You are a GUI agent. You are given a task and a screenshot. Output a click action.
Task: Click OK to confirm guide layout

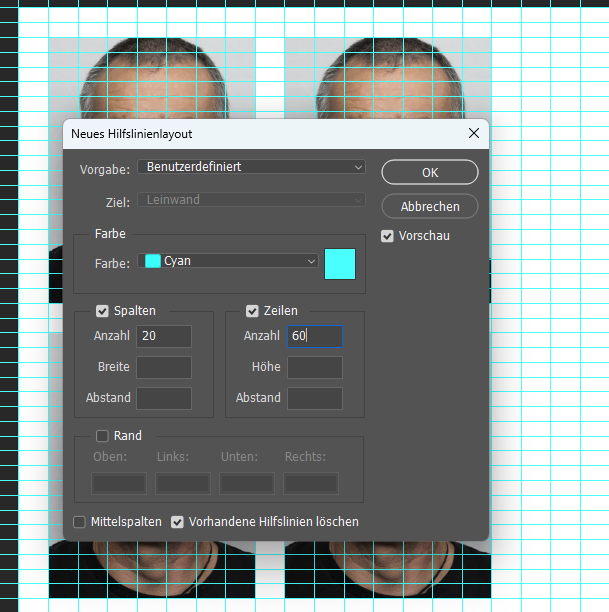click(x=430, y=172)
